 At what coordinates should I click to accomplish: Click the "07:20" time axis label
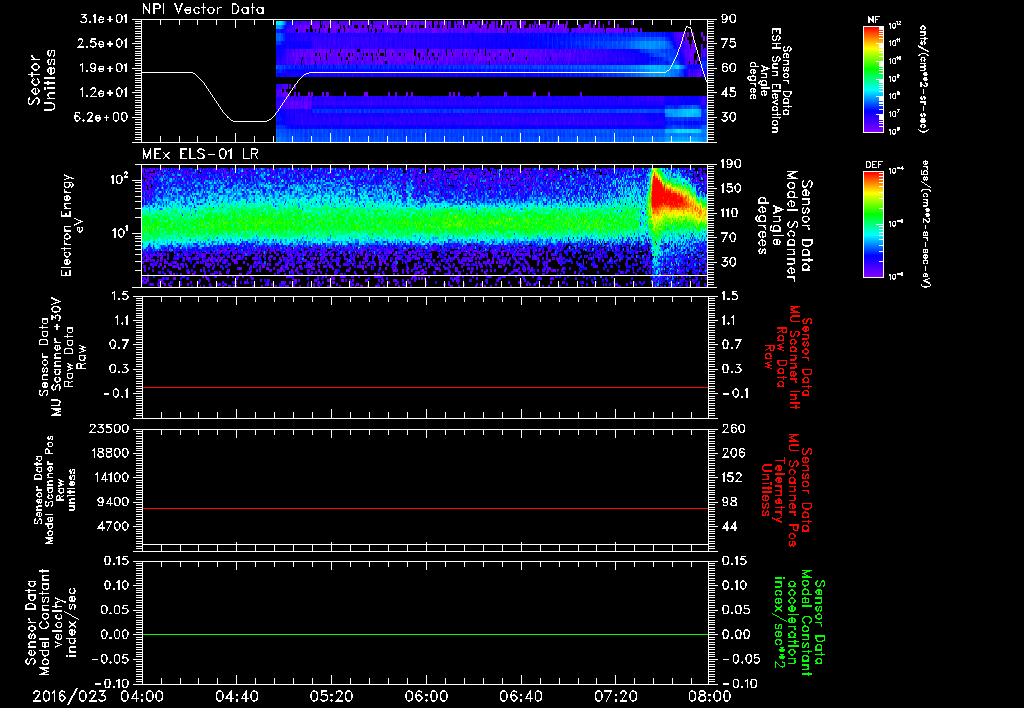coord(615,696)
